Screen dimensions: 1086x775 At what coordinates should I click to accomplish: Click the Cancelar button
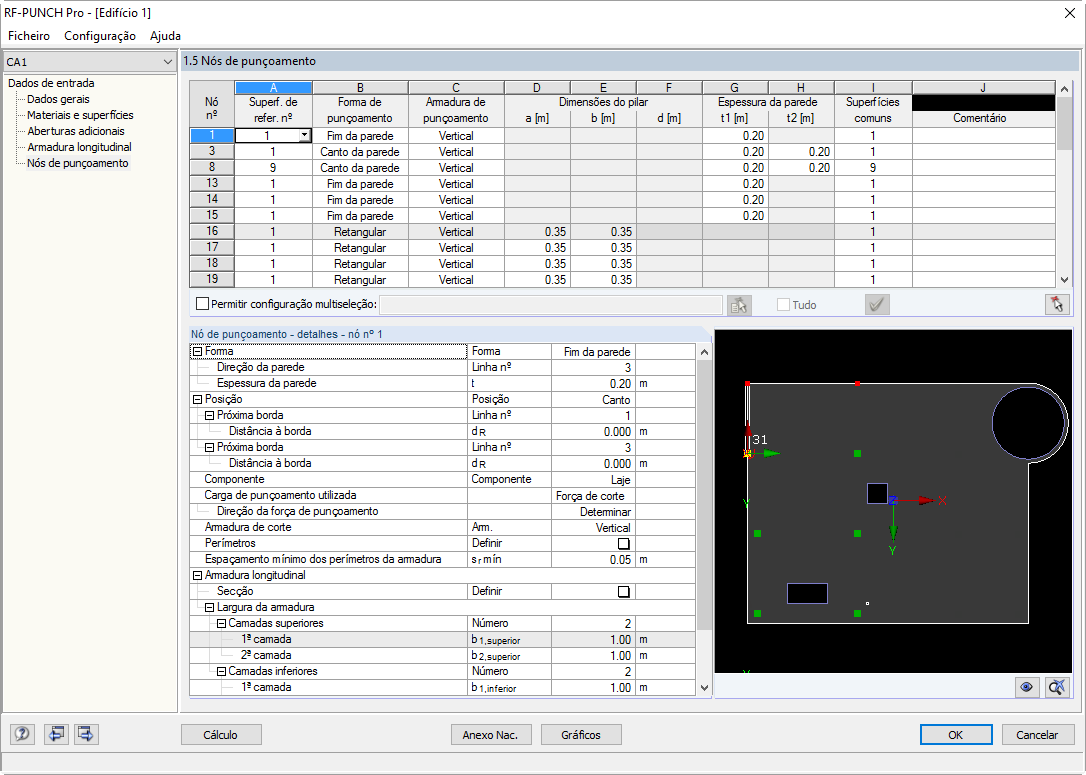click(1037, 735)
